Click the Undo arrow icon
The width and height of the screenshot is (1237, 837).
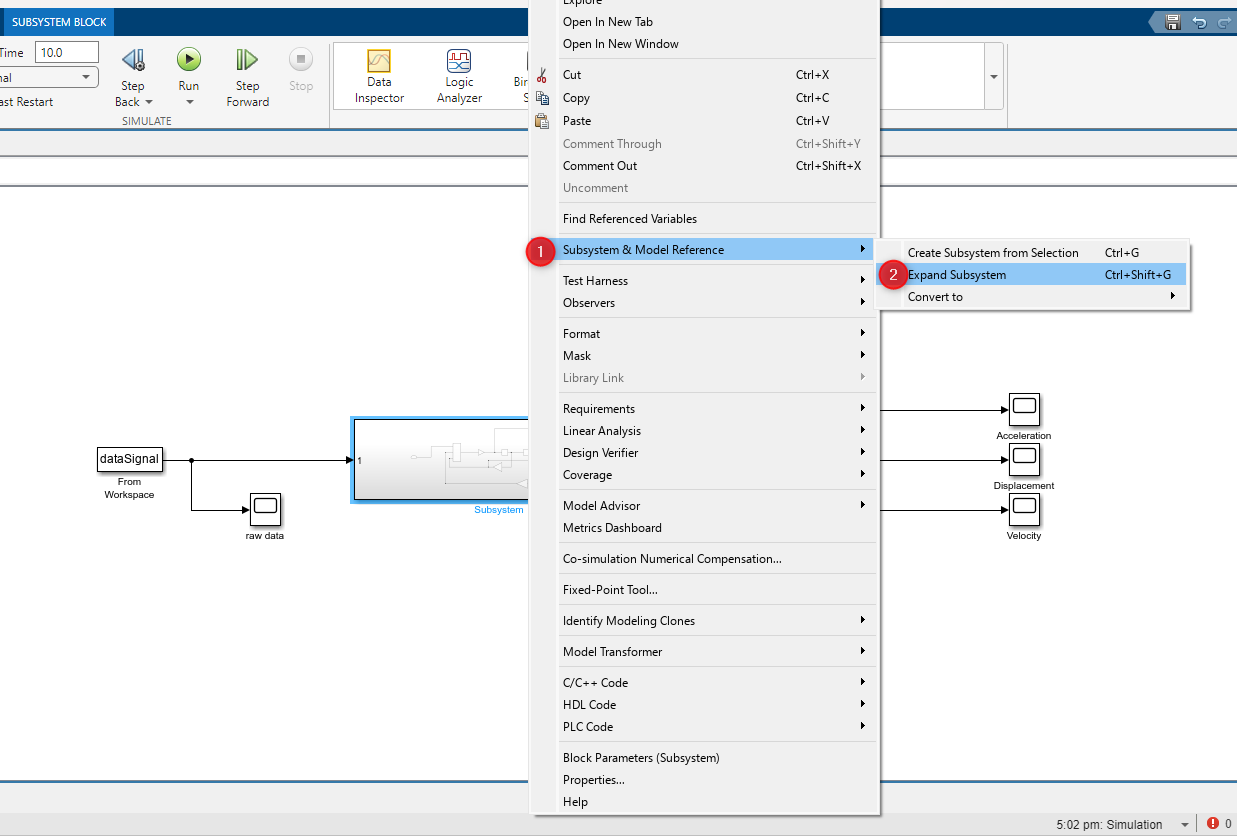1199,21
